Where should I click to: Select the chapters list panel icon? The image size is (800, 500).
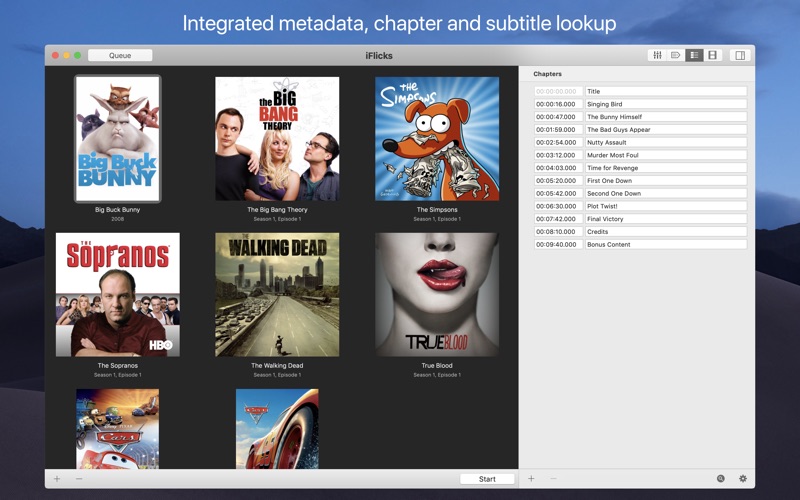coord(694,56)
